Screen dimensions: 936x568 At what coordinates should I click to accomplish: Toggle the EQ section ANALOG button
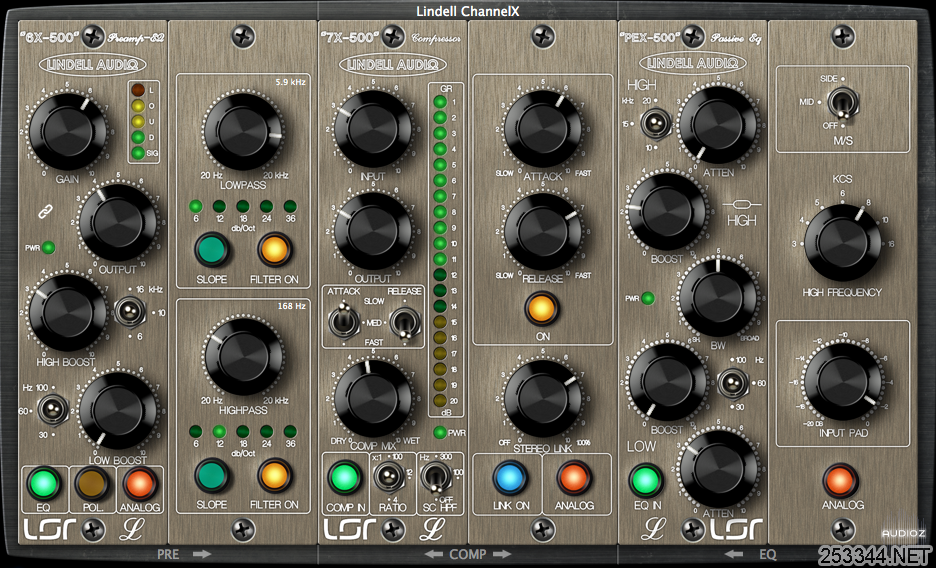[840, 480]
